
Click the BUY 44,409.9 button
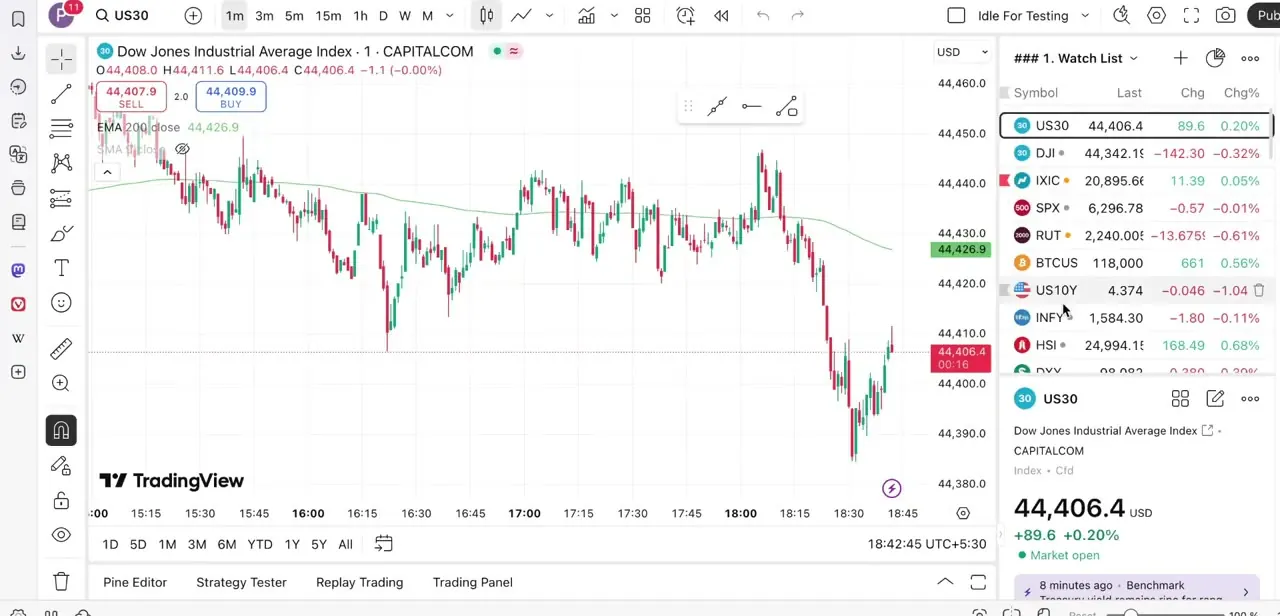[231, 97]
